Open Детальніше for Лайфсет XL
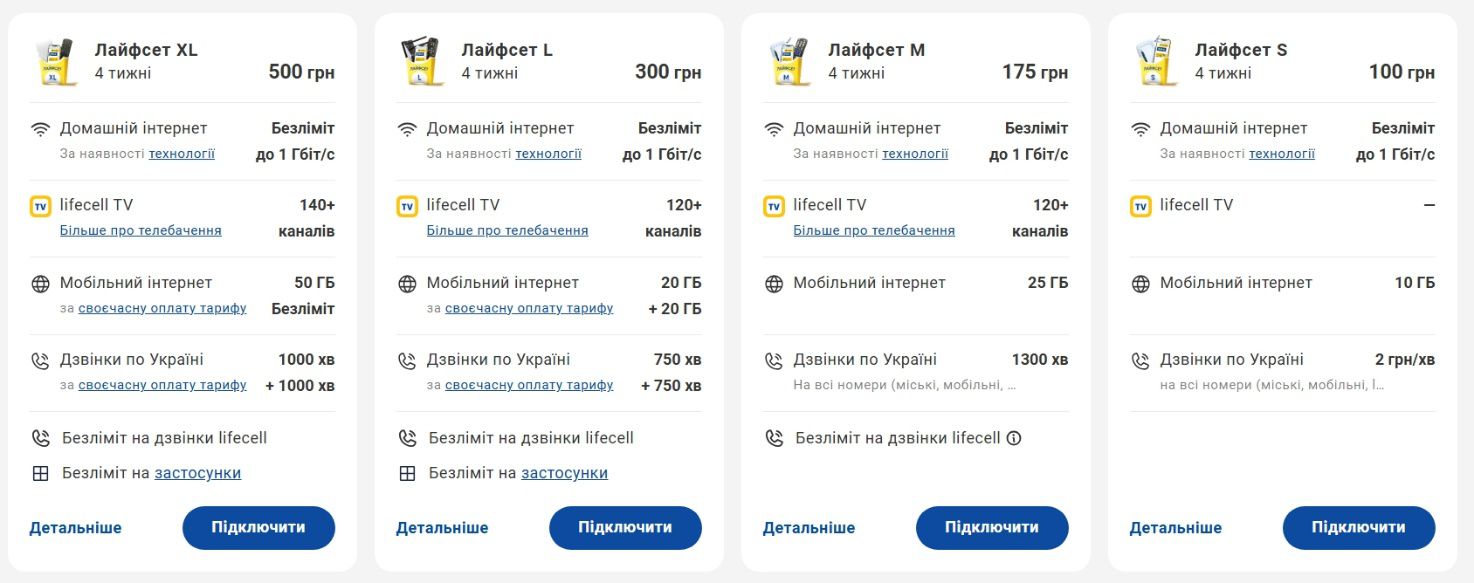 click(75, 527)
